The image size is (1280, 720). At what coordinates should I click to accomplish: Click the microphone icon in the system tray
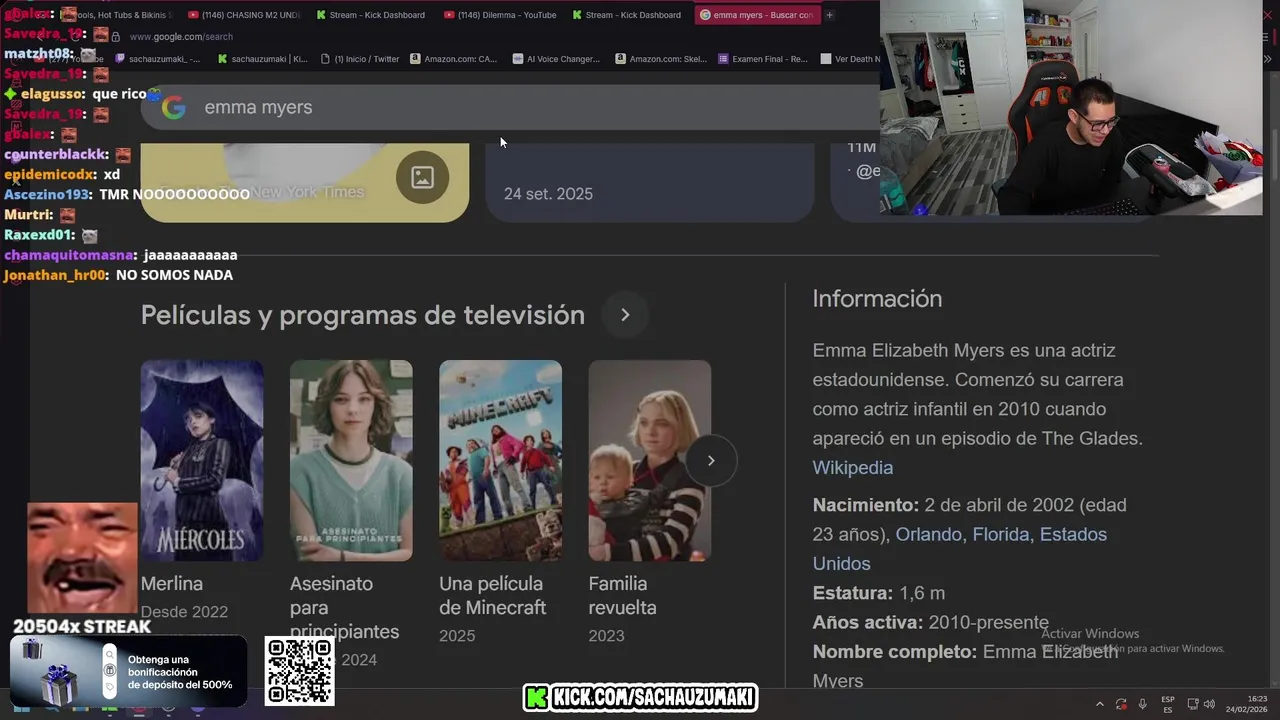click(x=1142, y=704)
